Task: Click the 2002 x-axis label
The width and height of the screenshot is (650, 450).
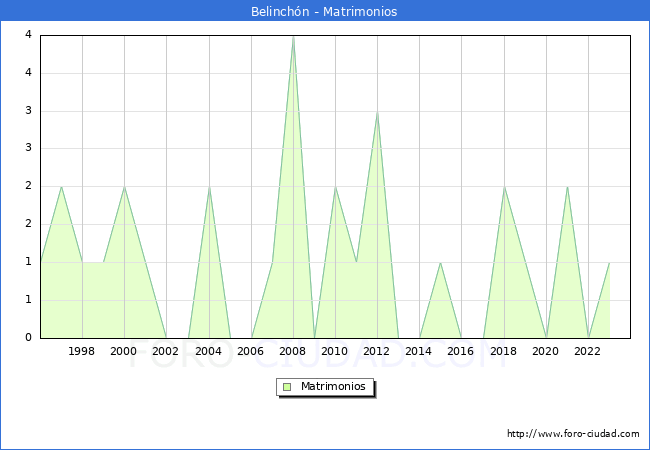Action: coord(166,351)
